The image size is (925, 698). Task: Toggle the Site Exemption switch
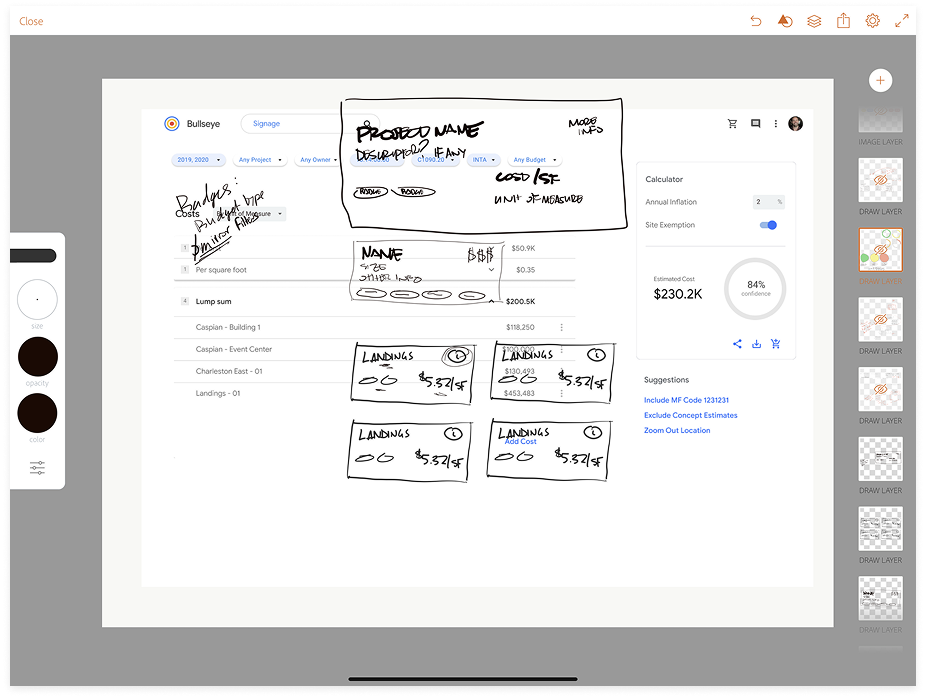(768, 225)
